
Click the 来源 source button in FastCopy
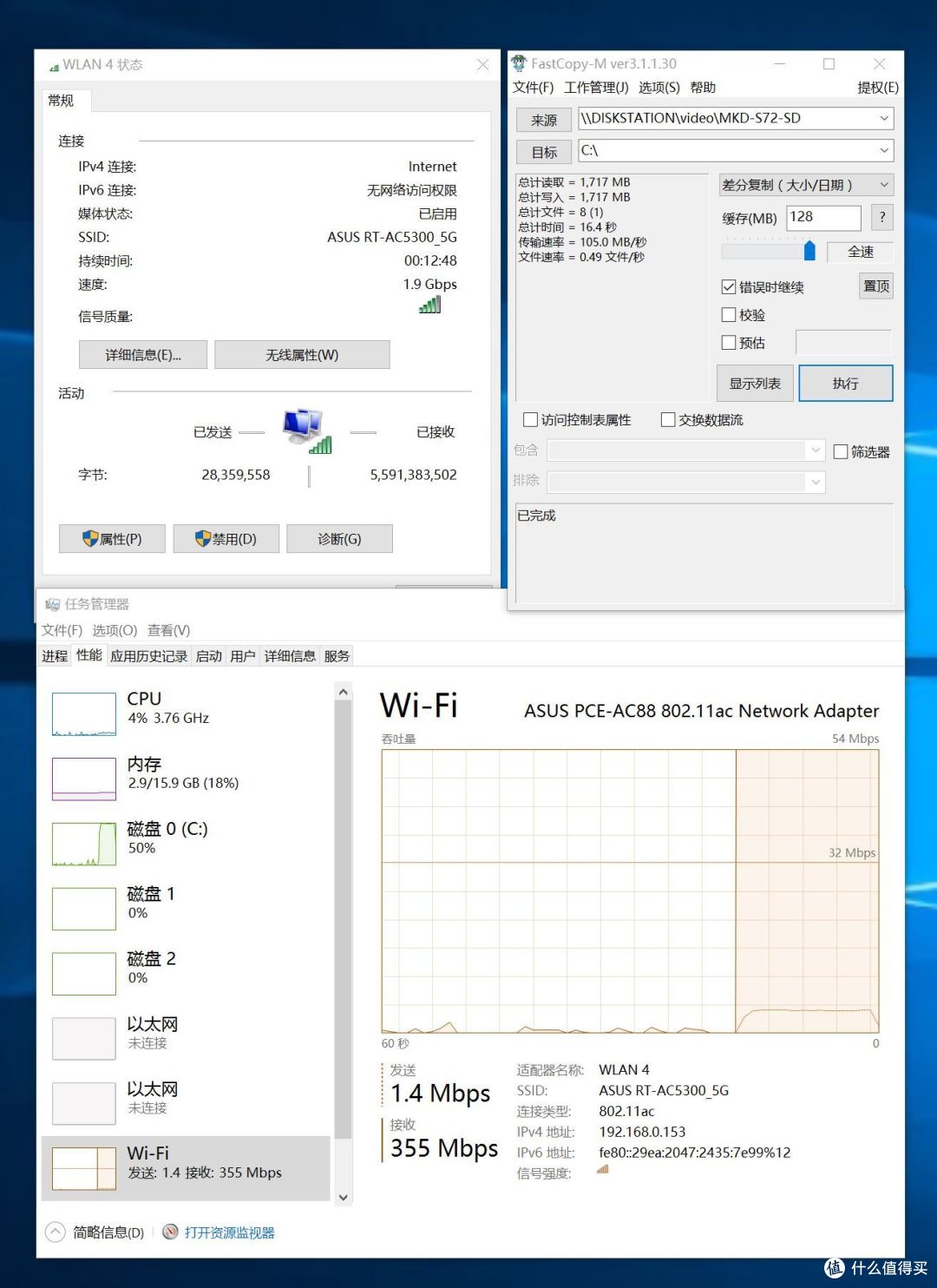544,120
